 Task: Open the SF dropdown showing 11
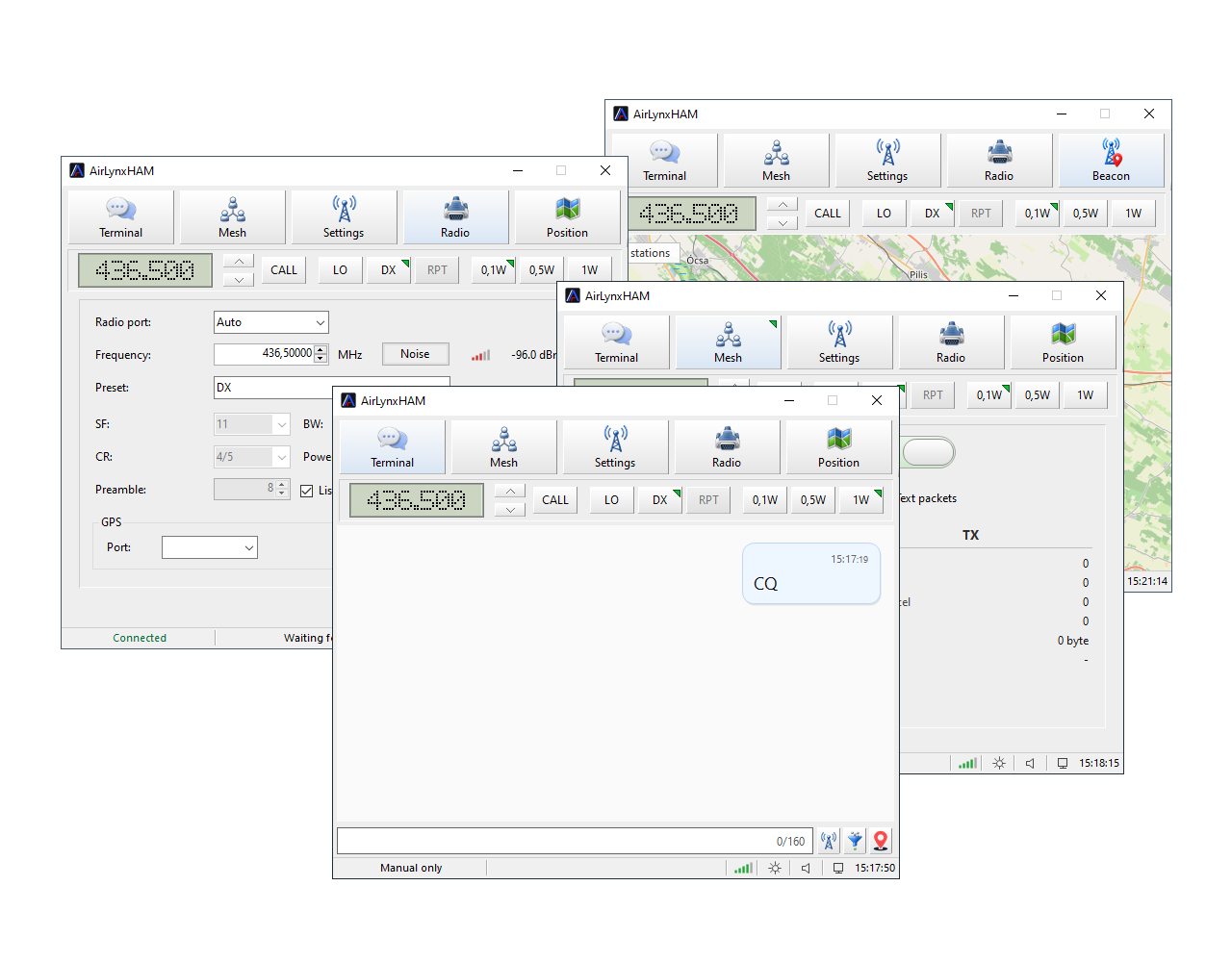(252, 424)
